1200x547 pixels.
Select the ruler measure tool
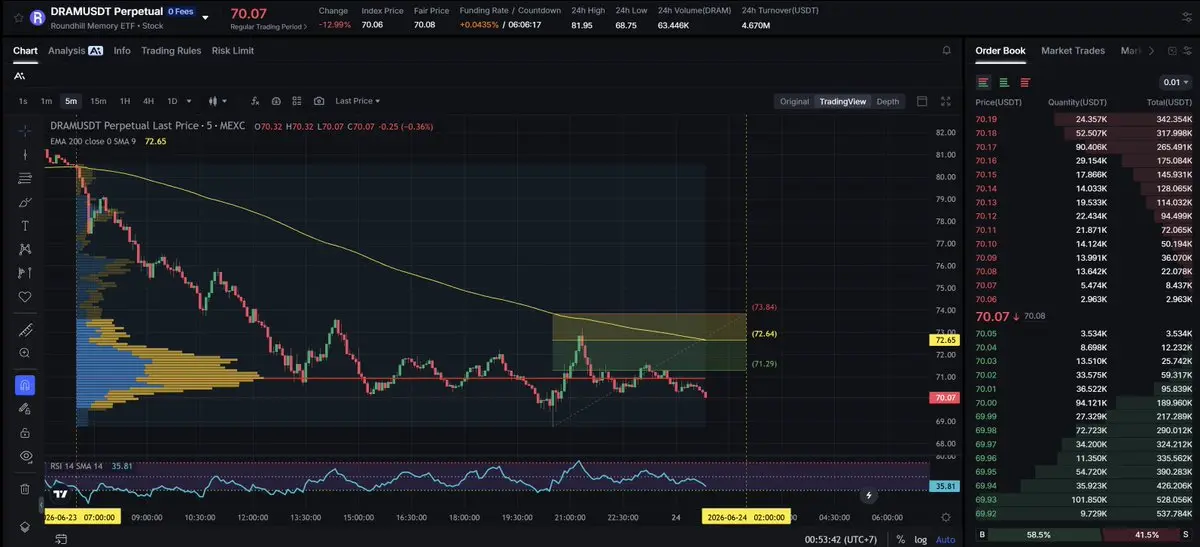tap(25, 330)
